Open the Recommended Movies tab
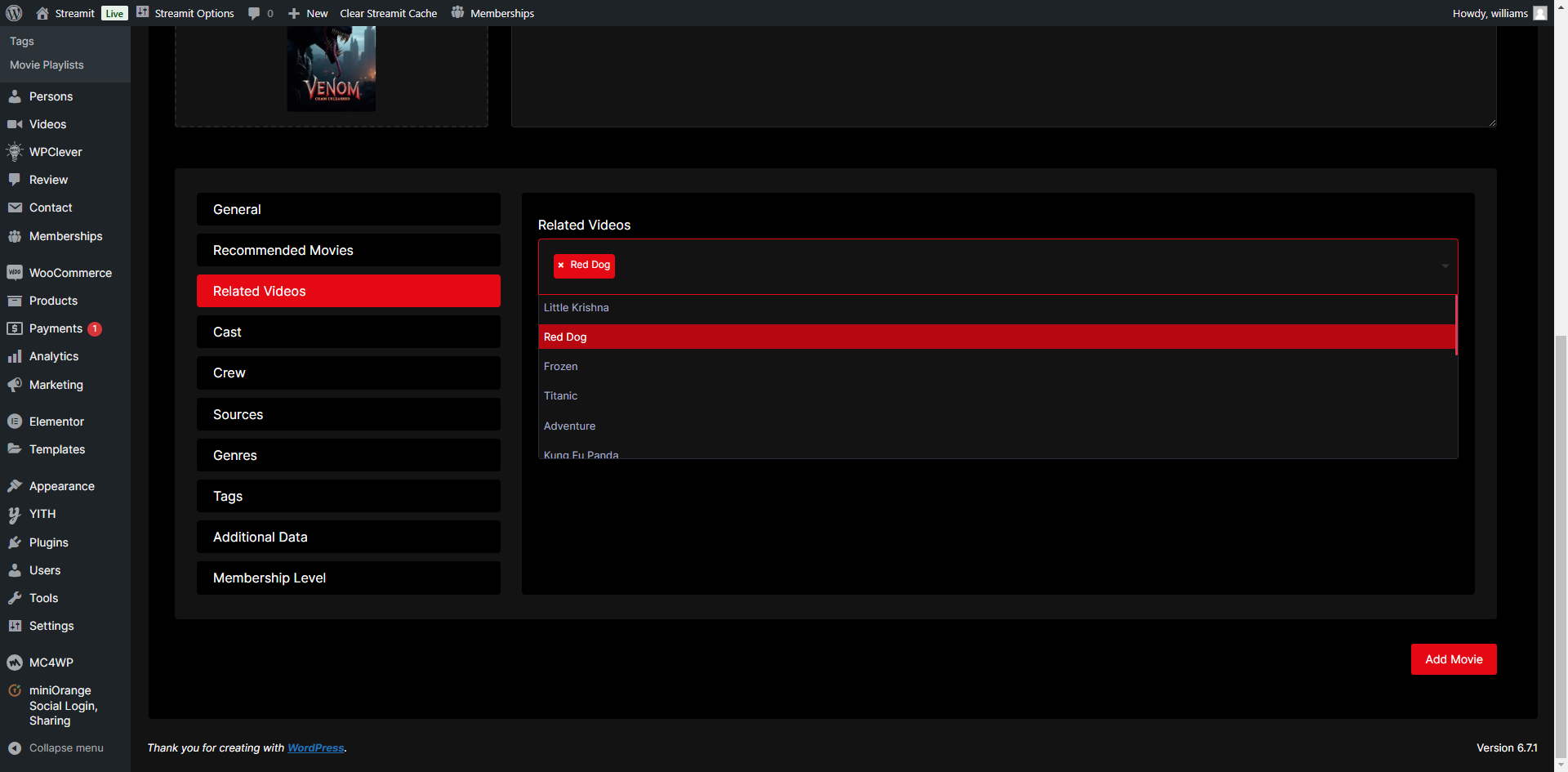Image resolution: width=1568 pixels, height=772 pixels. (349, 250)
